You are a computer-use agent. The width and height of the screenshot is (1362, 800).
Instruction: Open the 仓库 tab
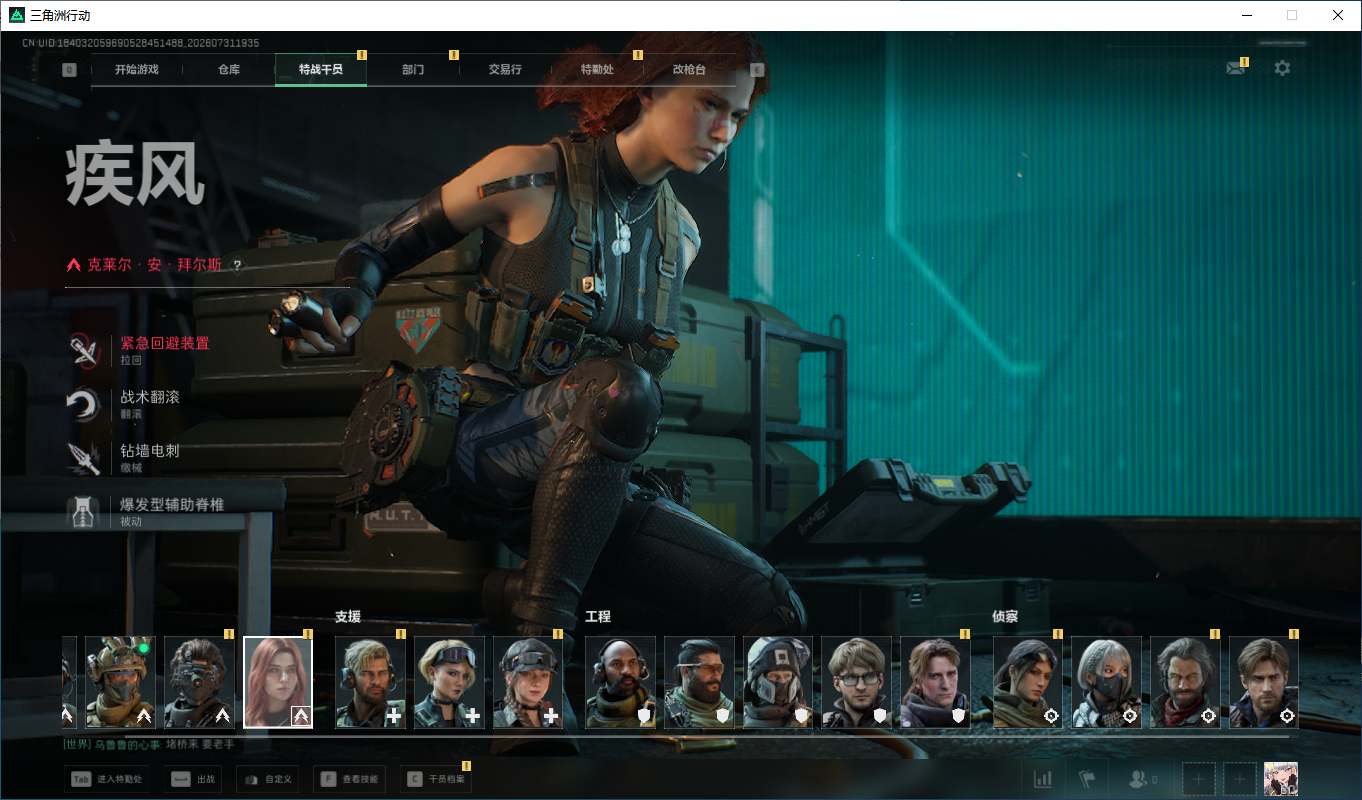pos(229,70)
